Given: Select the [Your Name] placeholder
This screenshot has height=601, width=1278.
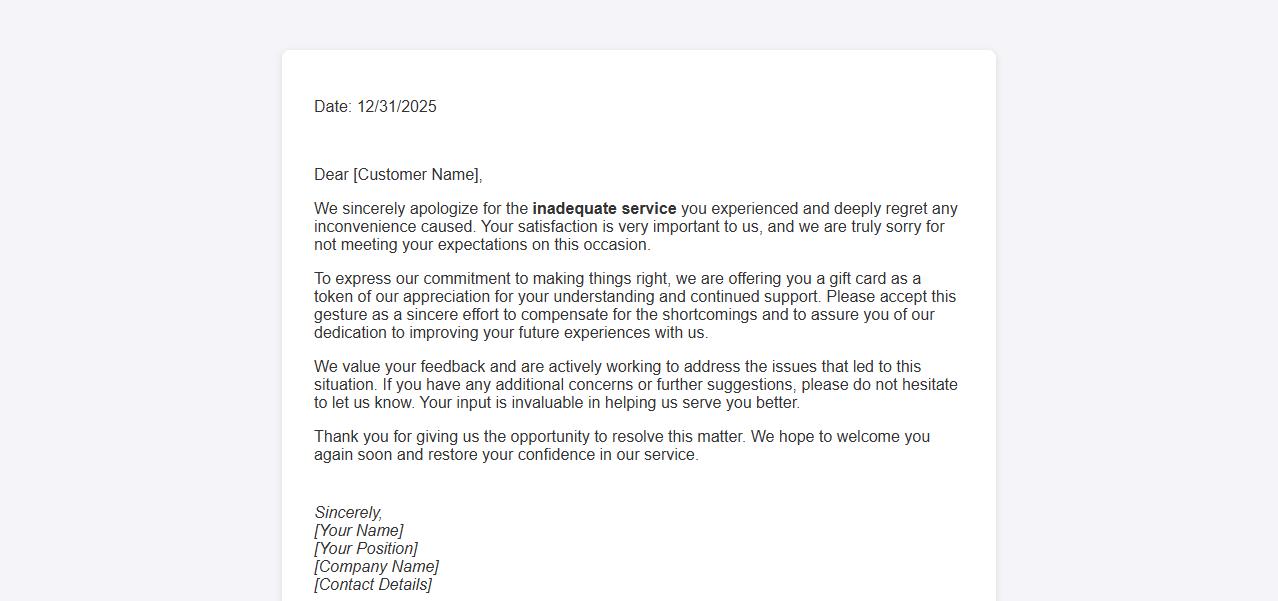Looking at the screenshot, I should click(x=358, y=531).
